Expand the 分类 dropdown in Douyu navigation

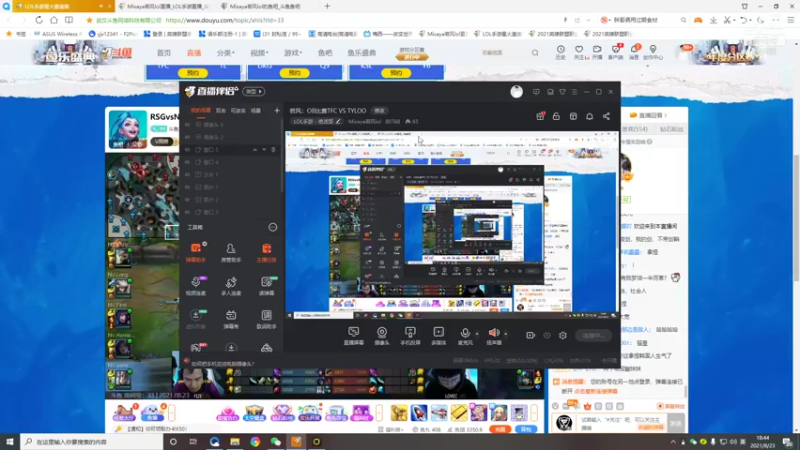pyautogui.click(x=226, y=53)
